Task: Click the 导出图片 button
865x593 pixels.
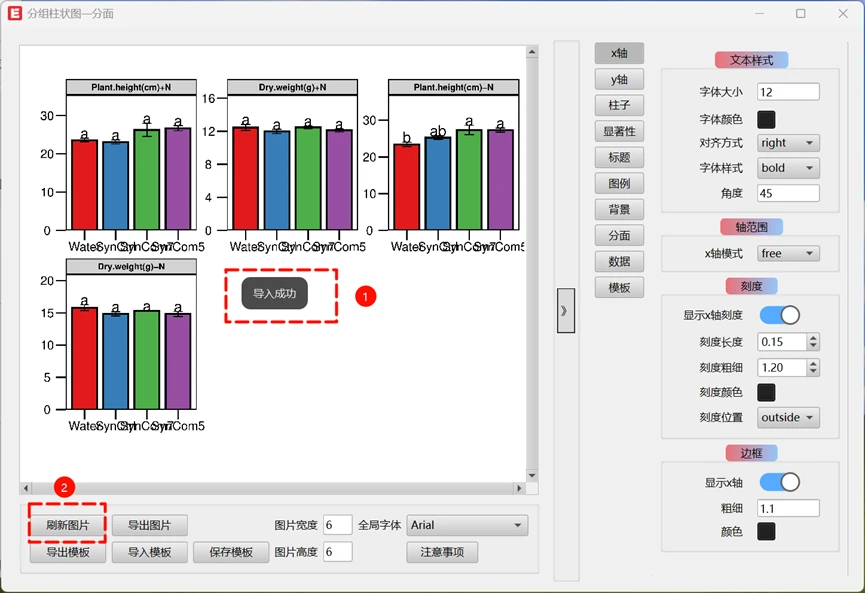Action: click(x=149, y=525)
